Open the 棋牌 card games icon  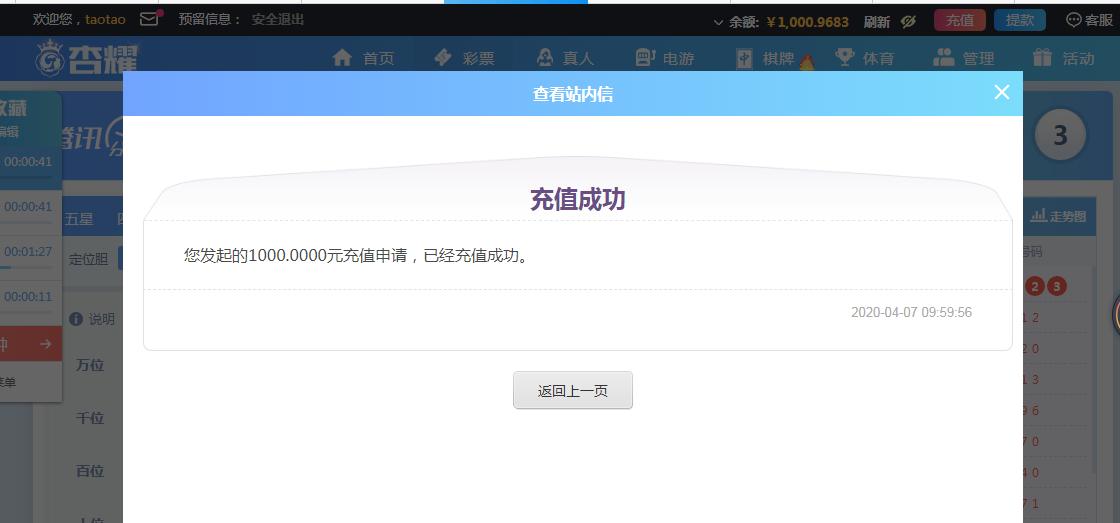point(745,58)
